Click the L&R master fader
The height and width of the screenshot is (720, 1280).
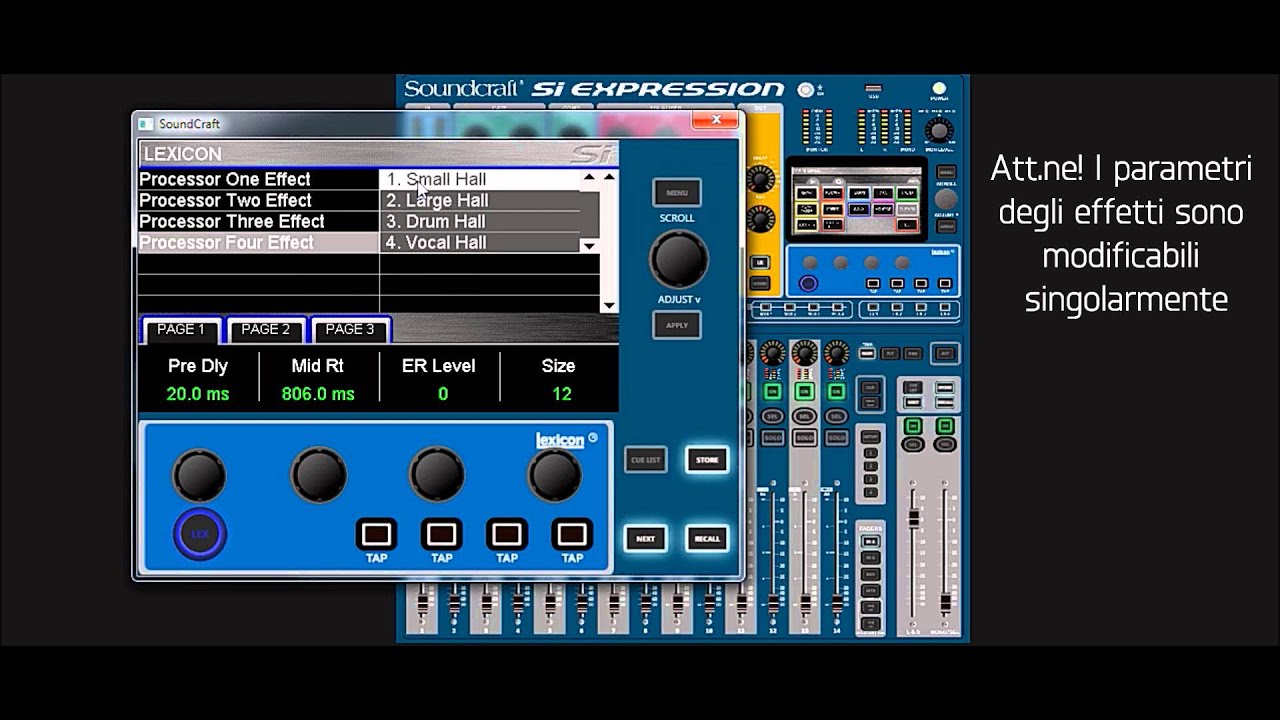tap(912, 519)
